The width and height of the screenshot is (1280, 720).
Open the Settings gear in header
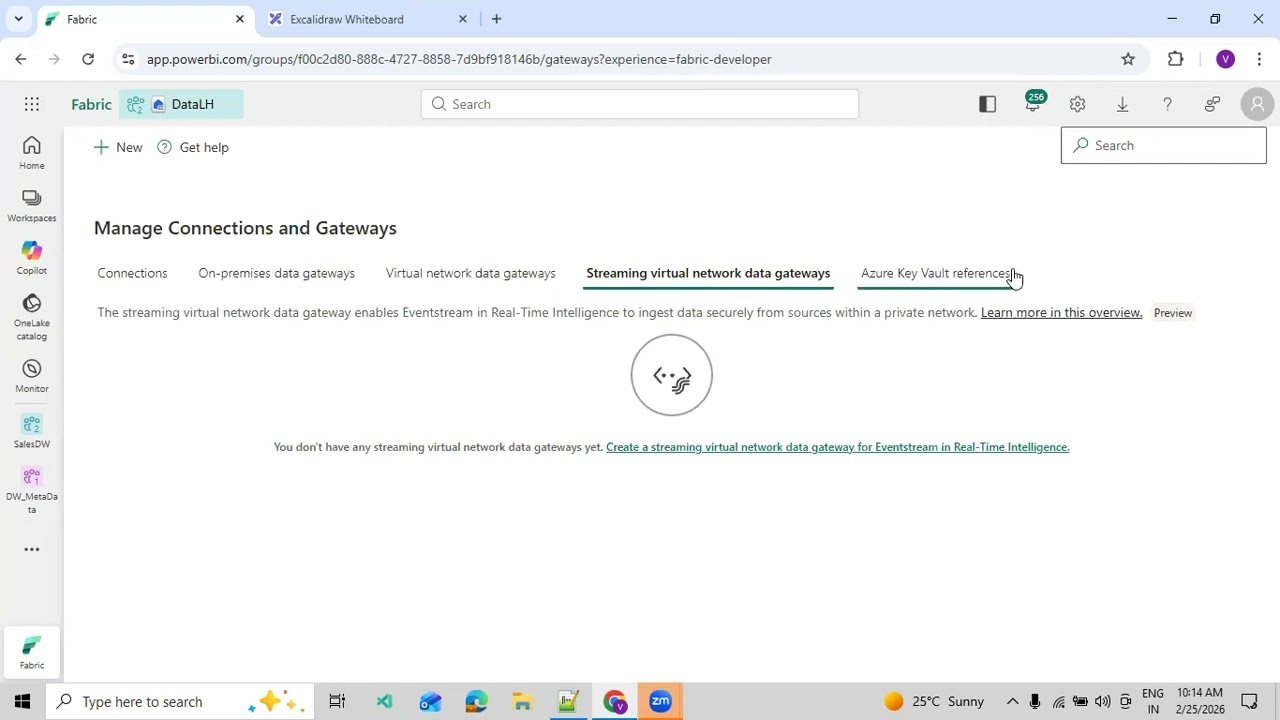coord(1077,104)
